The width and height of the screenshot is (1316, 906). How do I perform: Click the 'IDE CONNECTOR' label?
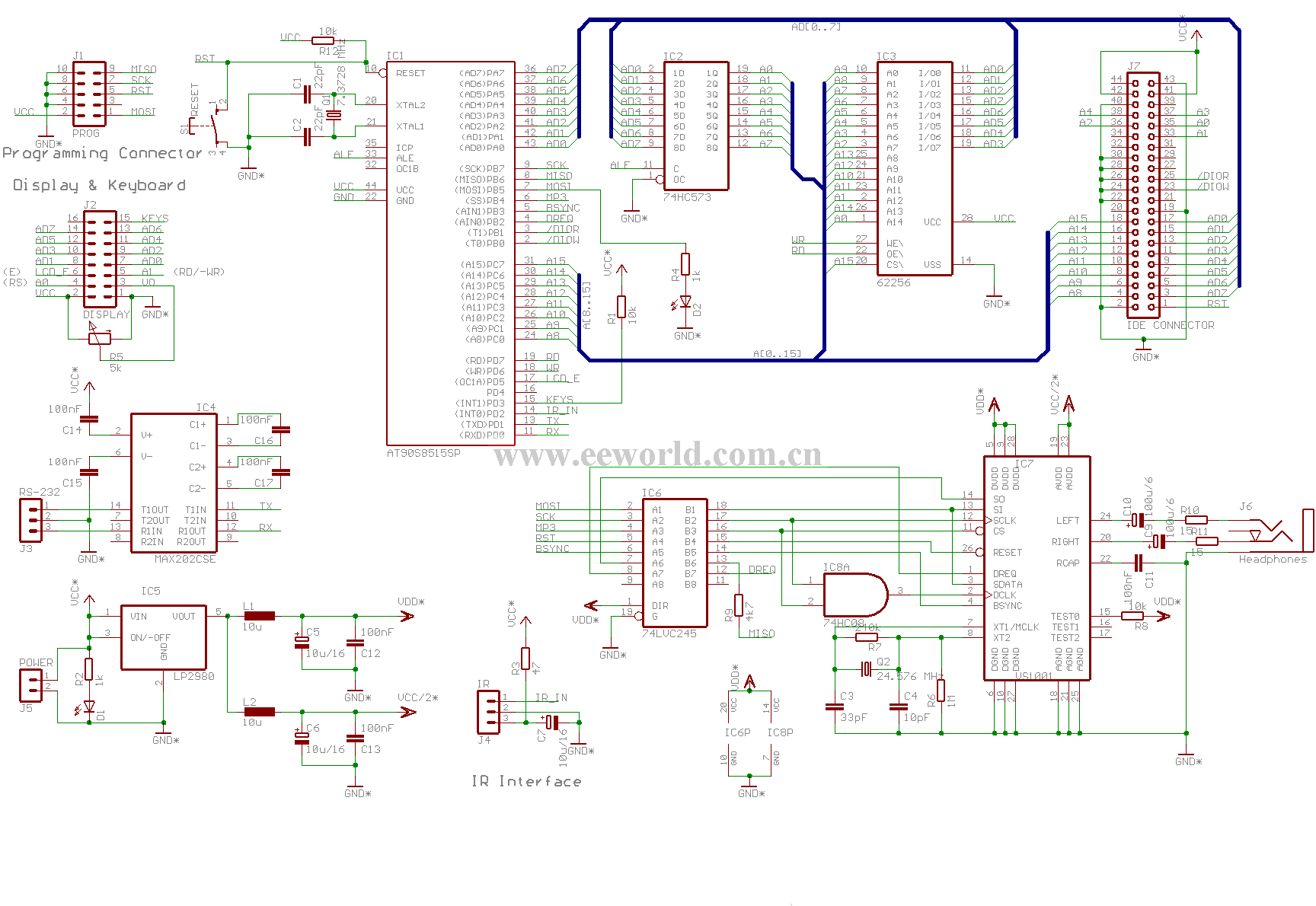(1171, 325)
